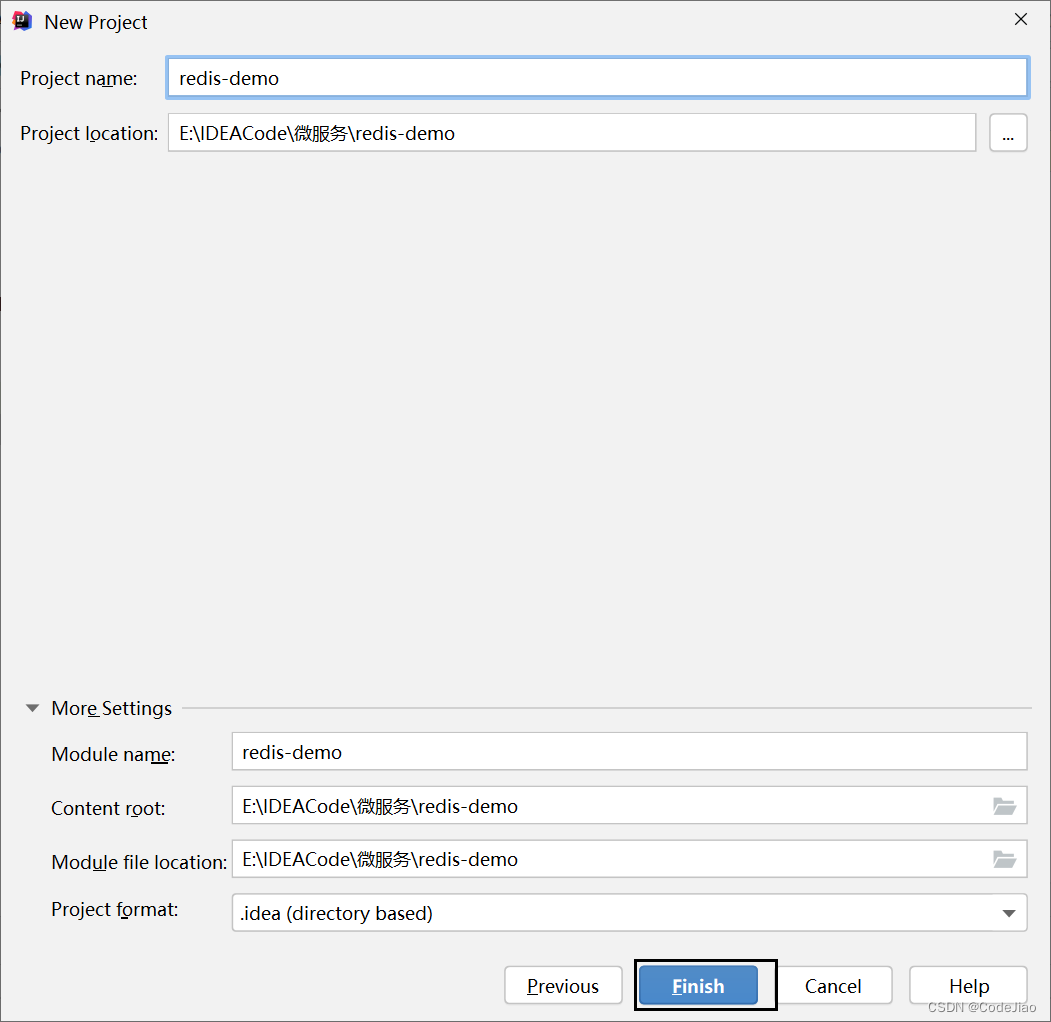The width and height of the screenshot is (1051, 1022).
Task: Browse folder for Content root
Action: tap(1004, 806)
